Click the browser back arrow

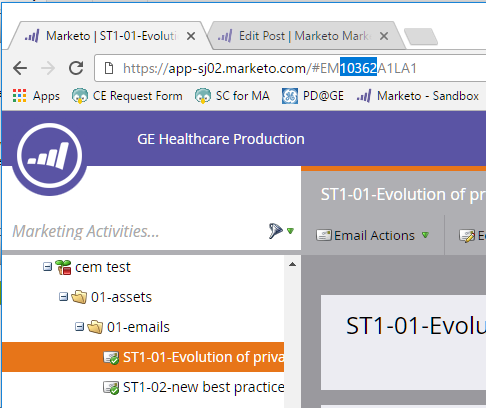20,68
